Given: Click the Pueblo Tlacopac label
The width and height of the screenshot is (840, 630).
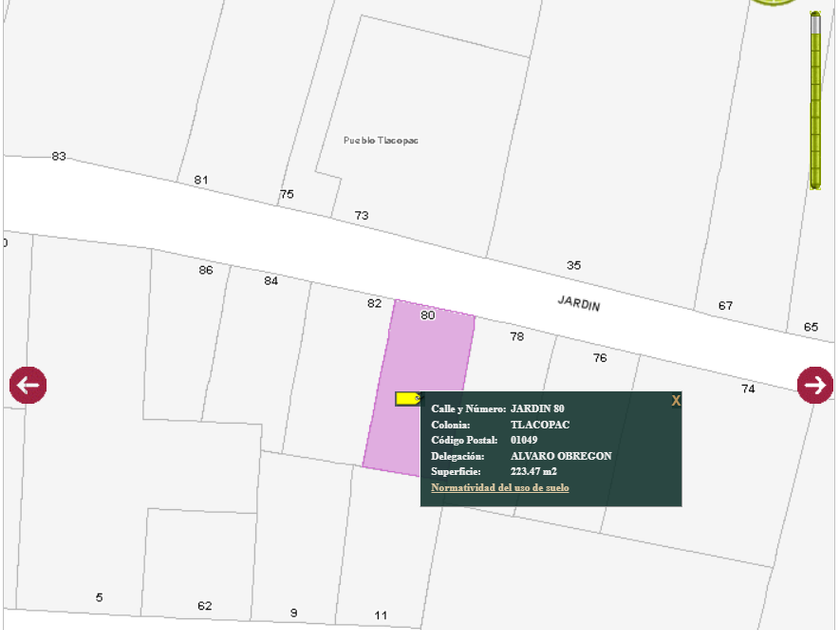Looking at the screenshot, I should pyautogui.click(x=381, y=140).
